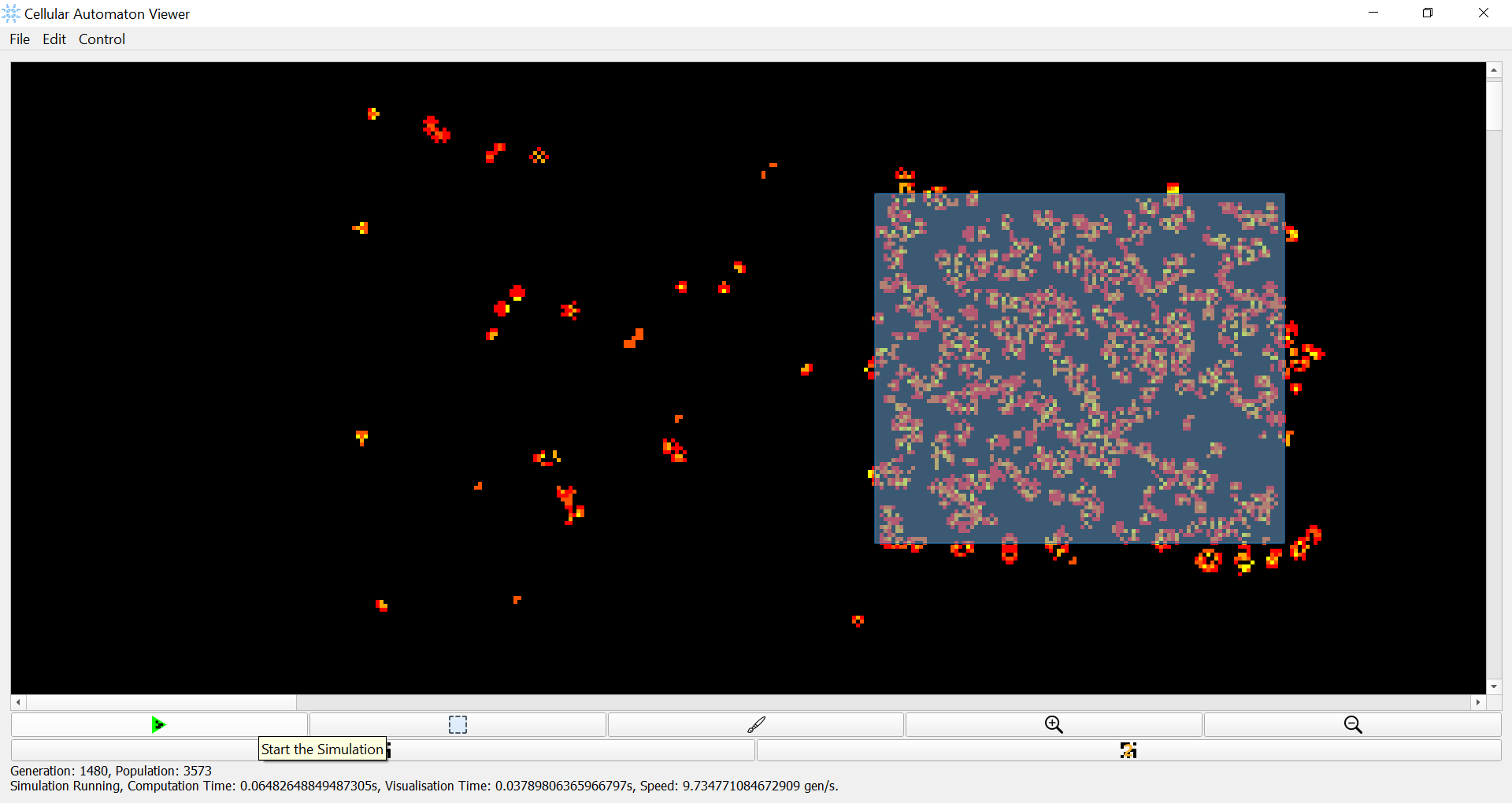This screenshot has width=1512, height=803.
Task: Choose the paintbrush drawing tool
Action: 756,724
